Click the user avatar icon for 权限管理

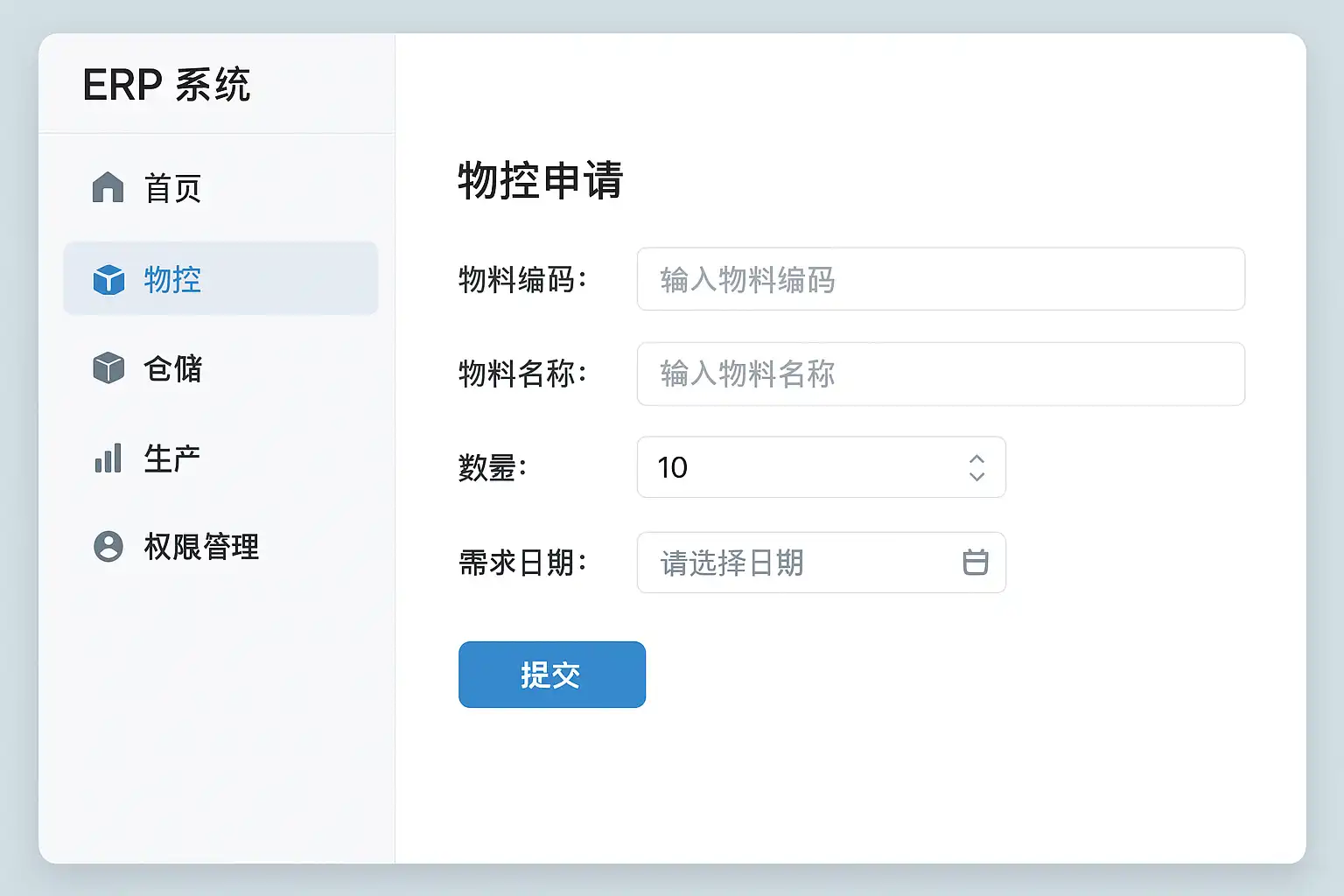[108, 546]
